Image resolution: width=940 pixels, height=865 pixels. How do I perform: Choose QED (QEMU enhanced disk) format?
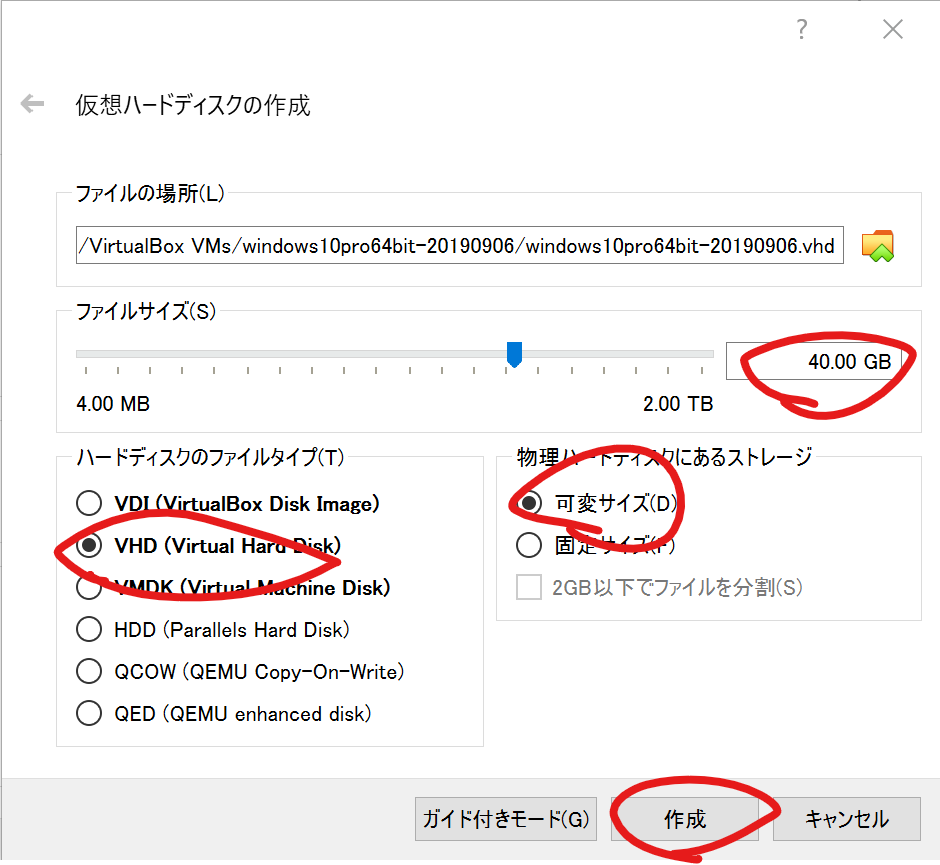point(89,713)
